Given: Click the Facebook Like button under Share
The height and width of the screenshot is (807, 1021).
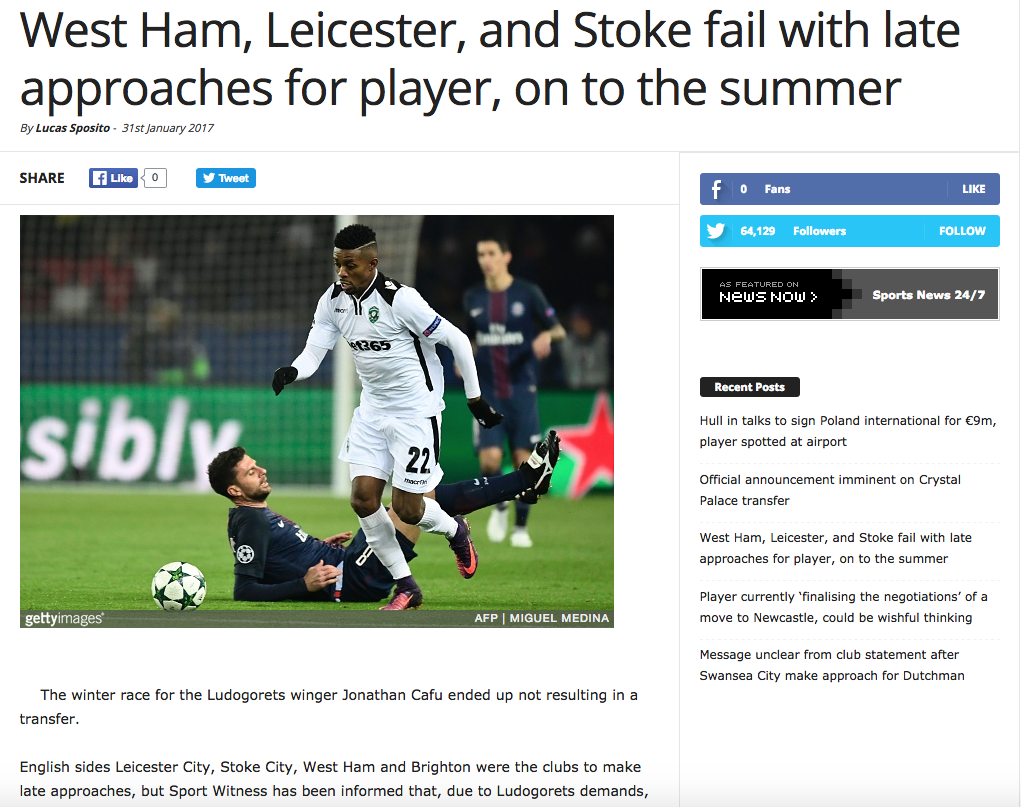Looking at the screenshot, I should (113, 178).
